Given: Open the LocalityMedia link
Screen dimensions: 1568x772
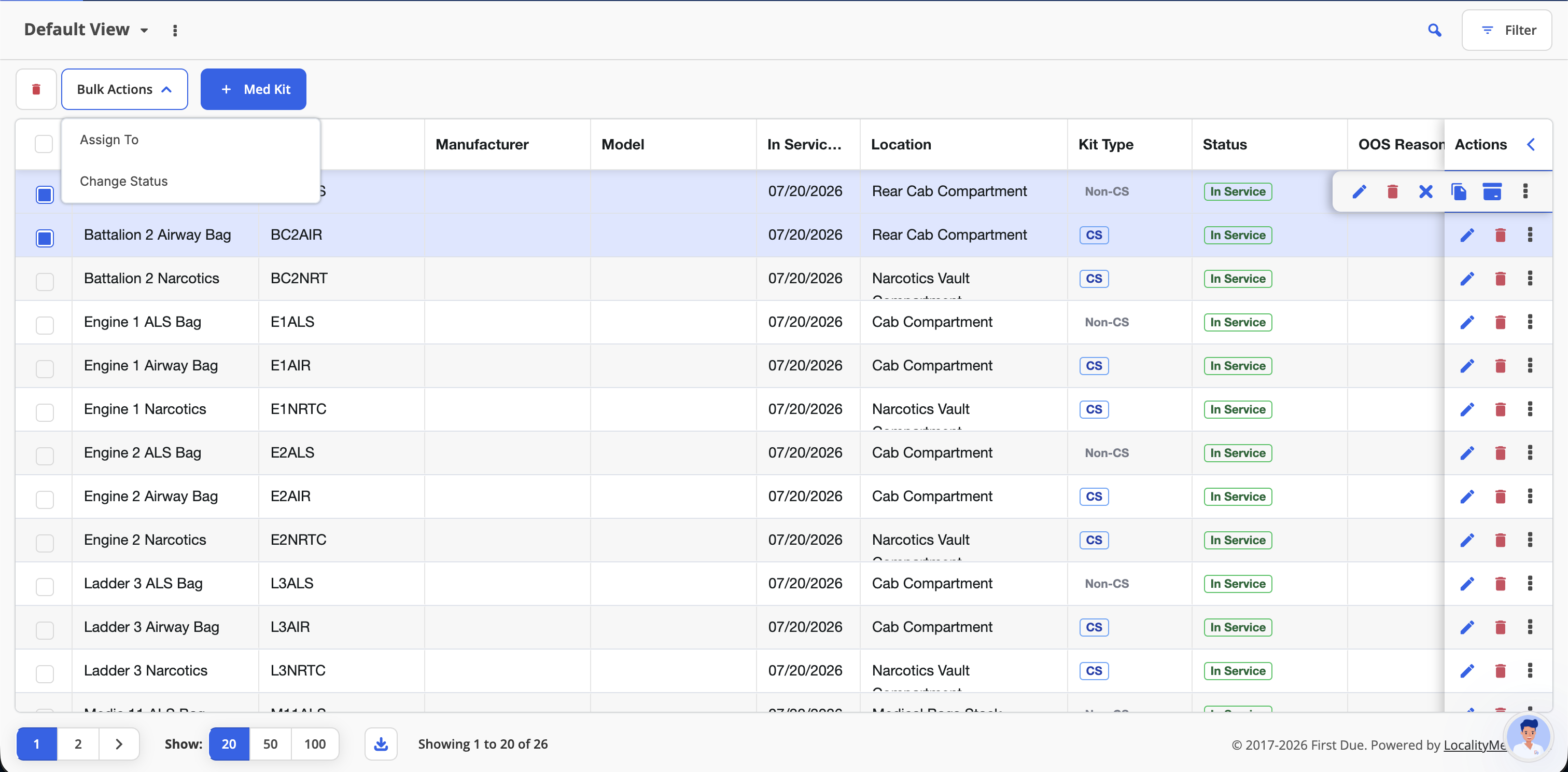Looking at the screenshot, I should tap(1474, 745).
